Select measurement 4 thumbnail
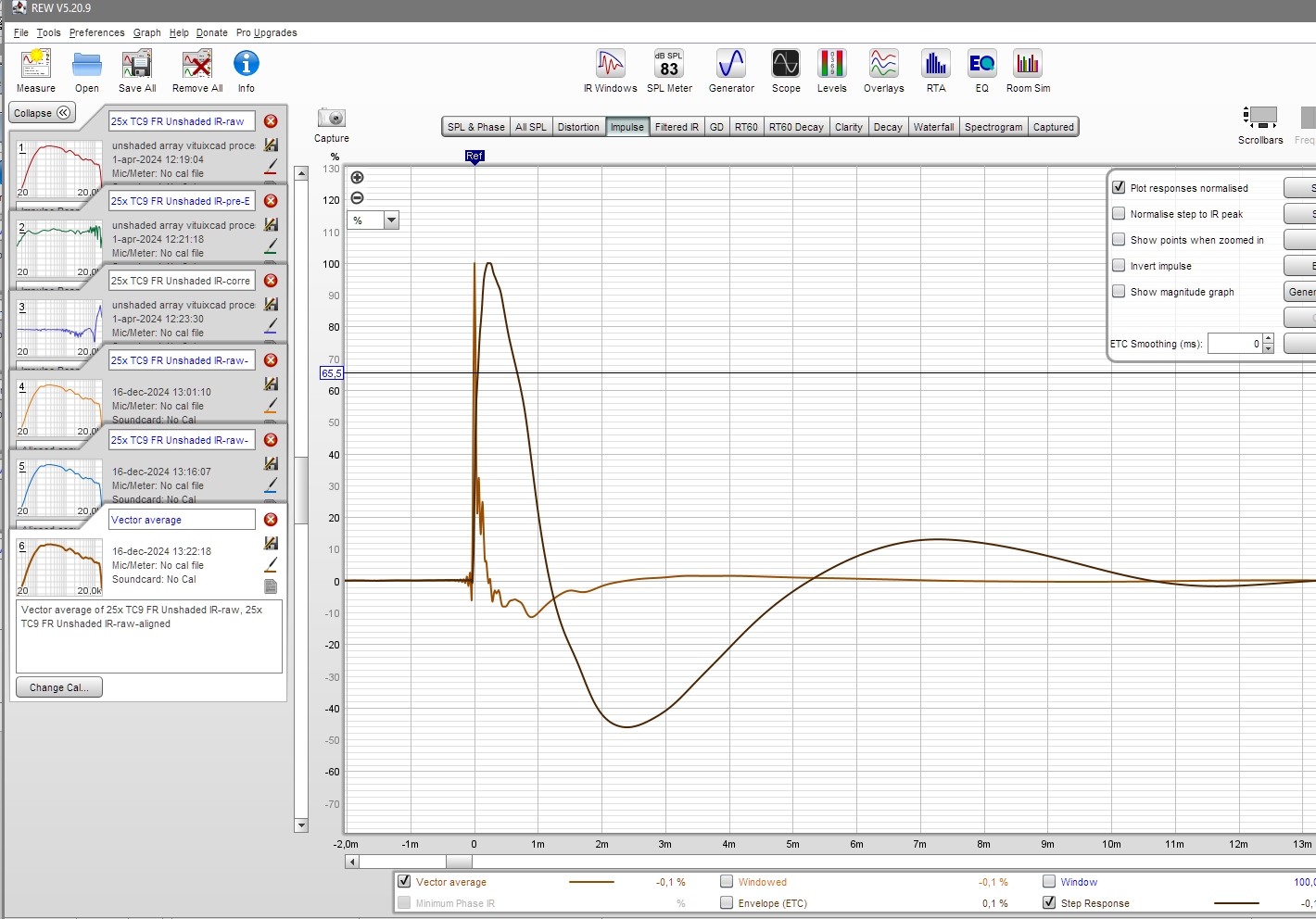The height and width of the screenshot is (919, 1316). point(59,408)
